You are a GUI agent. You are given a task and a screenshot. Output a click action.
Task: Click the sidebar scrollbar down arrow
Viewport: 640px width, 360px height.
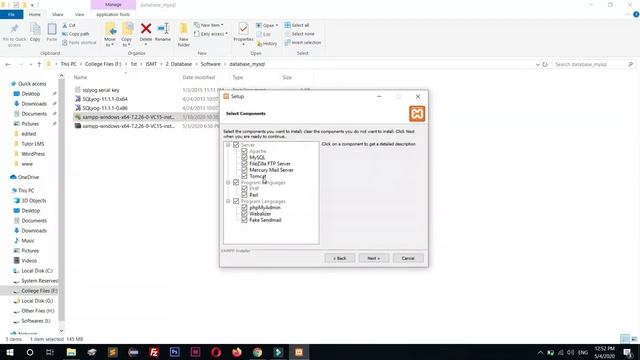61,331
